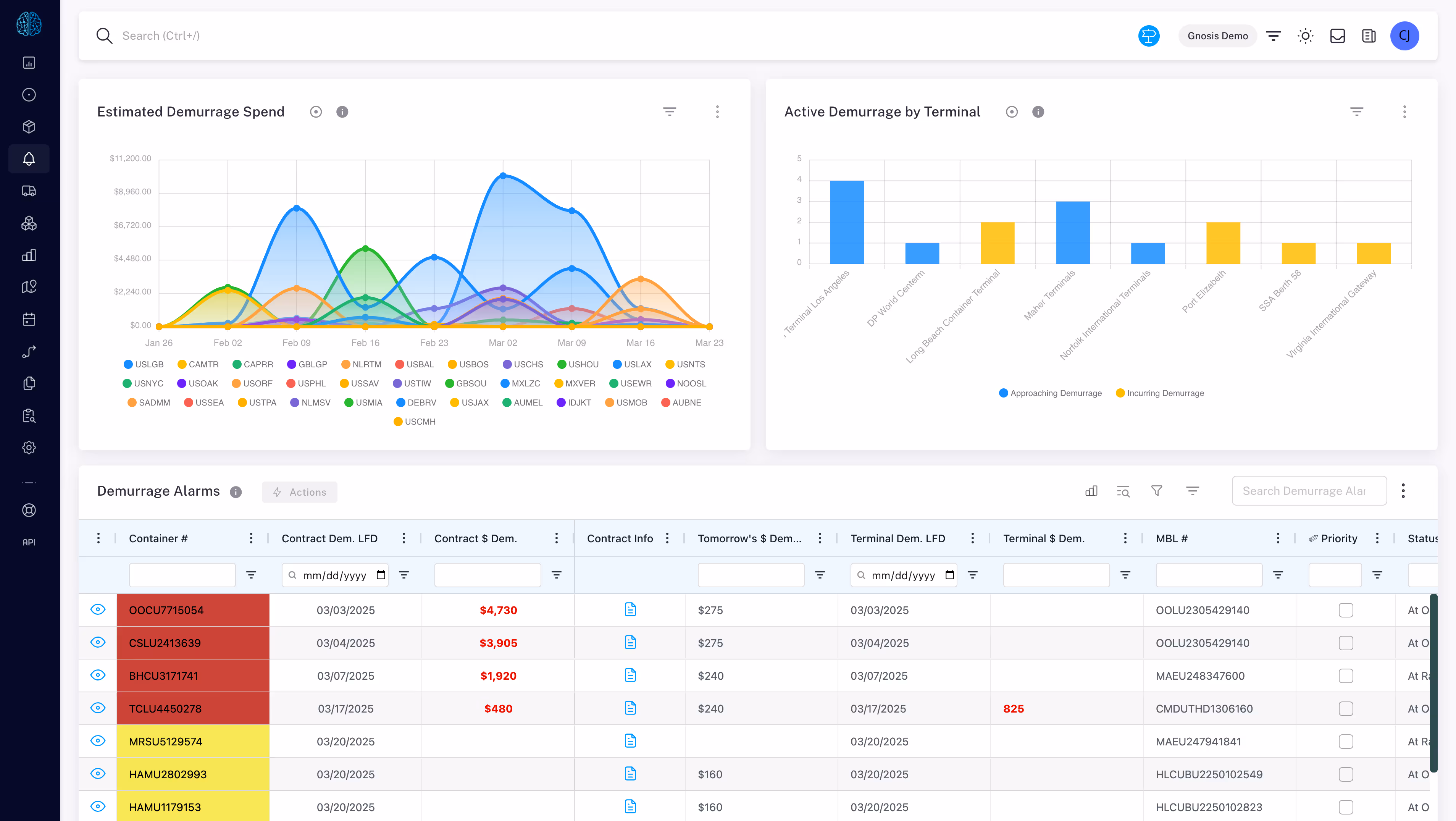Click the funnel filter icon in alarms toolbar
This screenshot has height=821, width=1456.
[x=1156, y=491]
